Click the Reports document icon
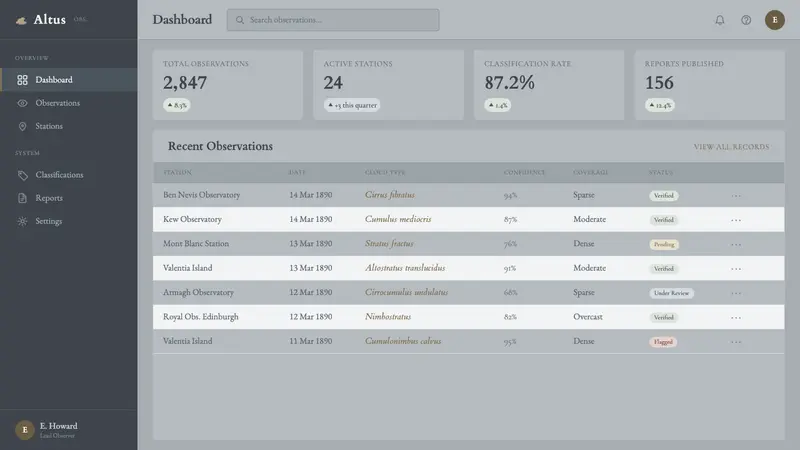The height and width of the screenshot is (450, 800). point(22,198)
